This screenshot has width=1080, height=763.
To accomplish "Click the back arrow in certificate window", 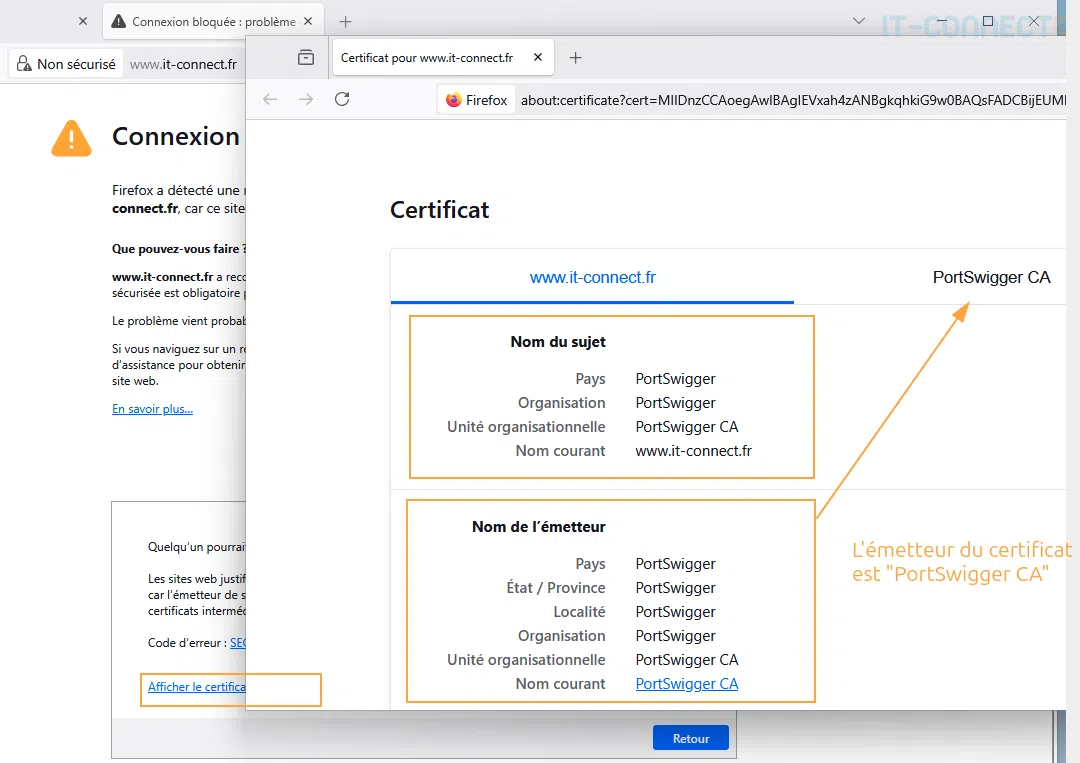I will (x=270, y=99).
